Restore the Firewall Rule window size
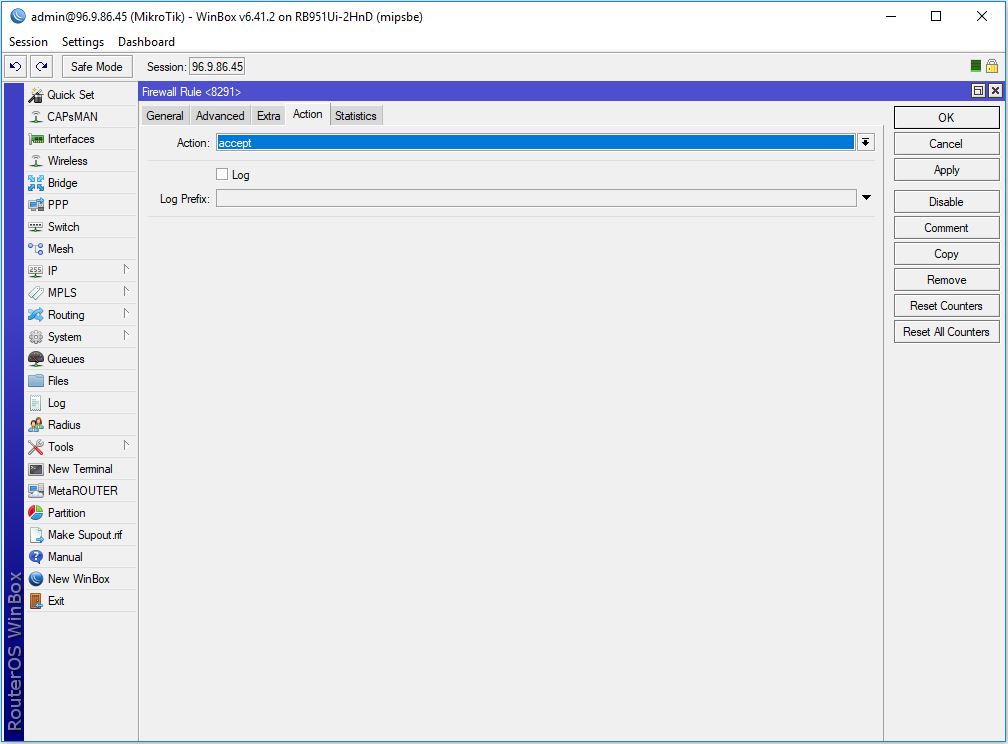Image resolution: width=1008 pixels, height=744 pixels. pos(978,91)
